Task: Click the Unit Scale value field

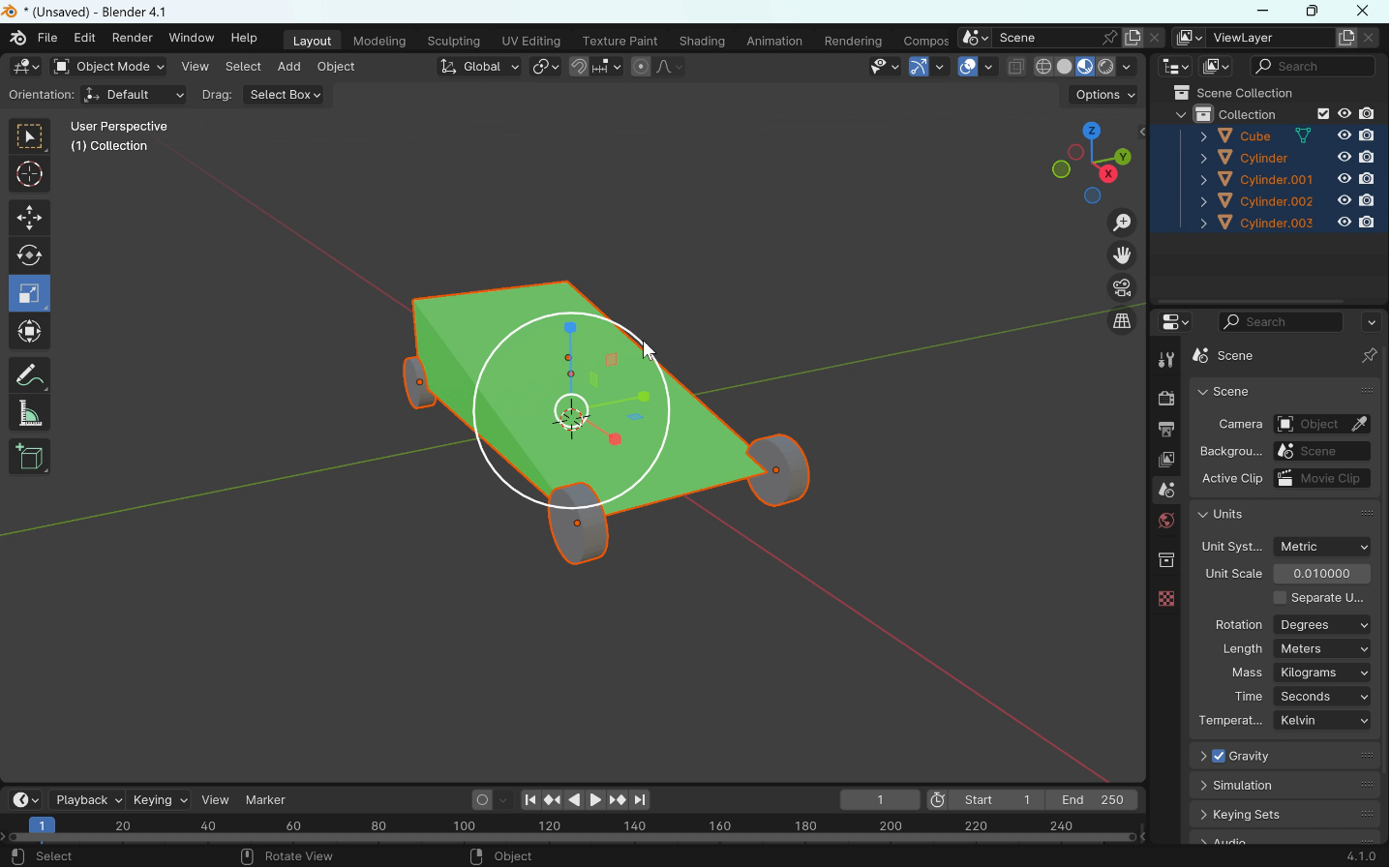Action: point(1323,575)
